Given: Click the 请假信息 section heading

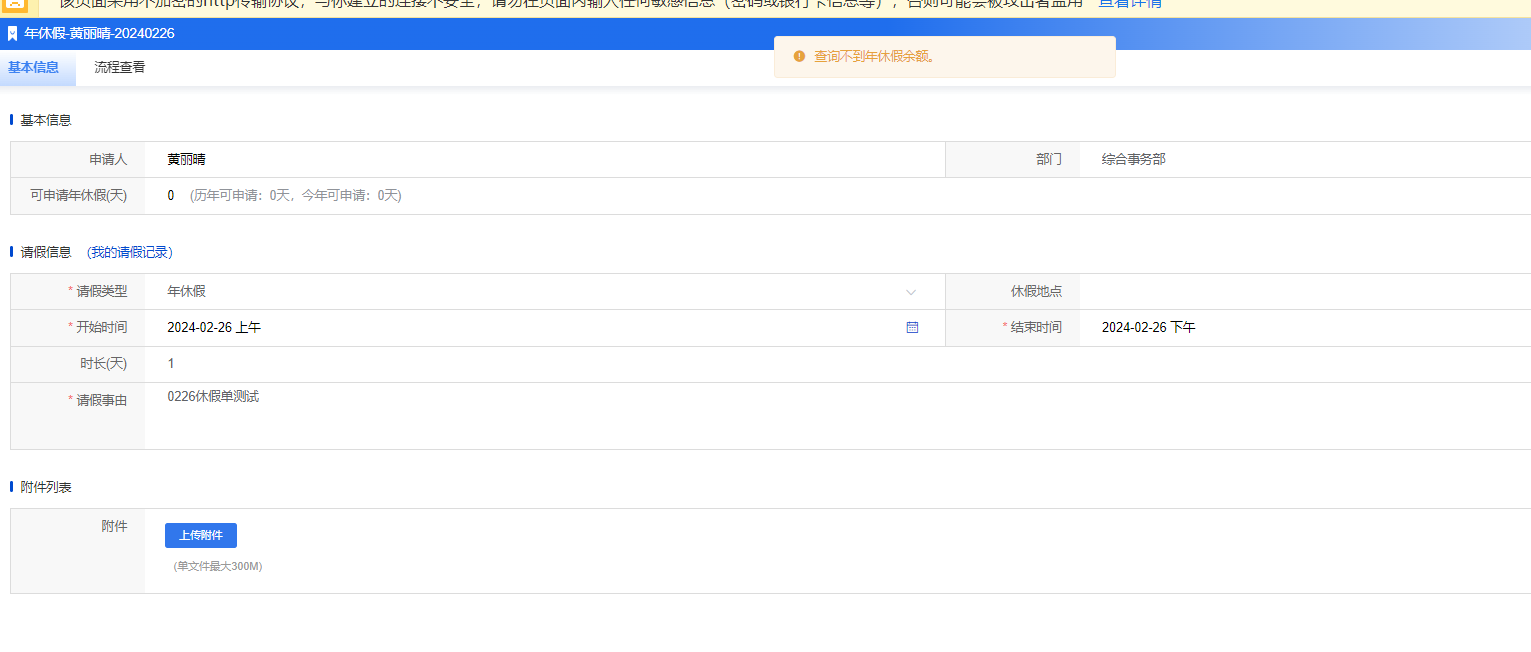Looking at the screenshot, I should point(46,252).
